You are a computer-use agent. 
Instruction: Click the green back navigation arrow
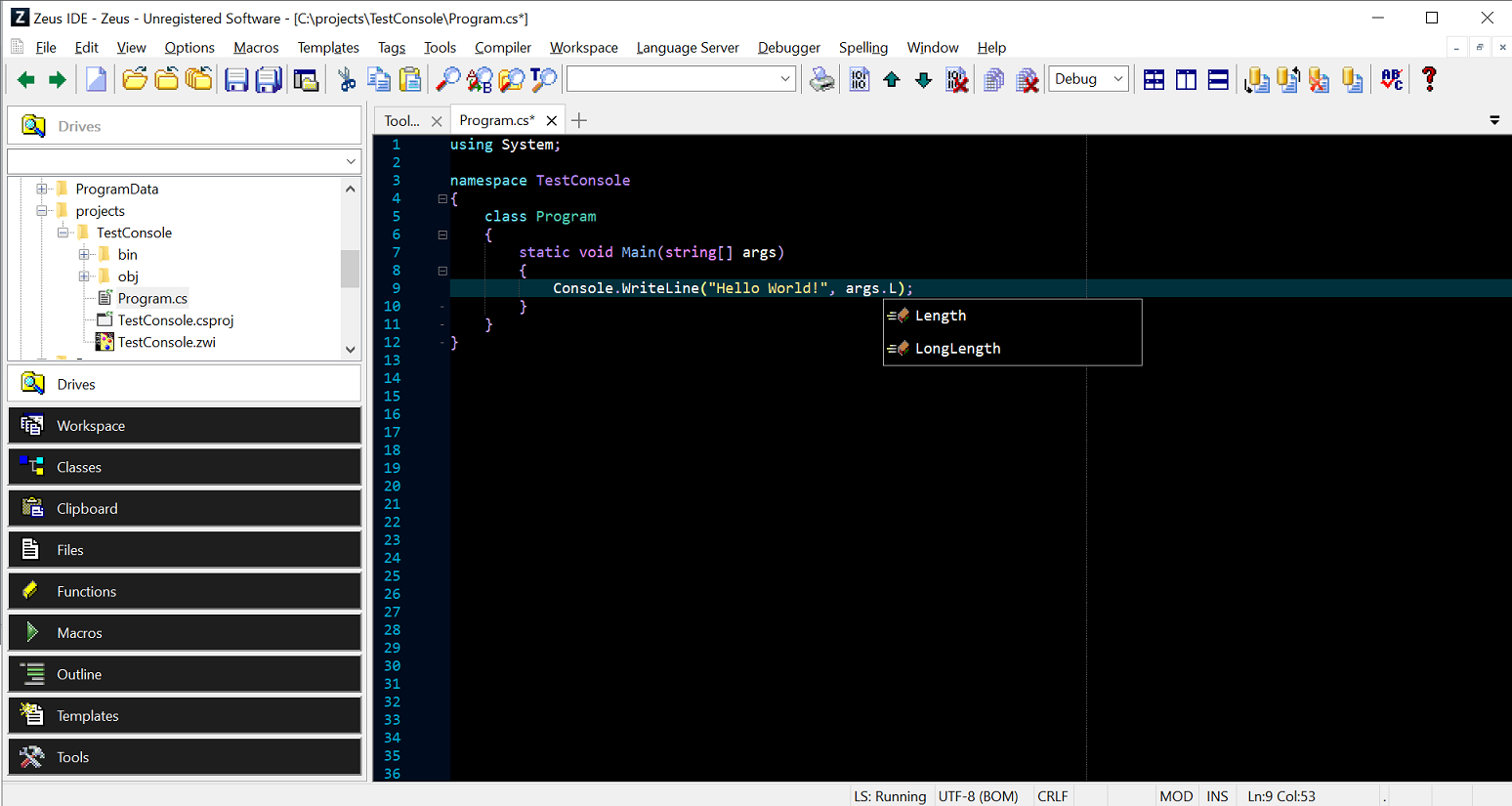pos(26,80)
